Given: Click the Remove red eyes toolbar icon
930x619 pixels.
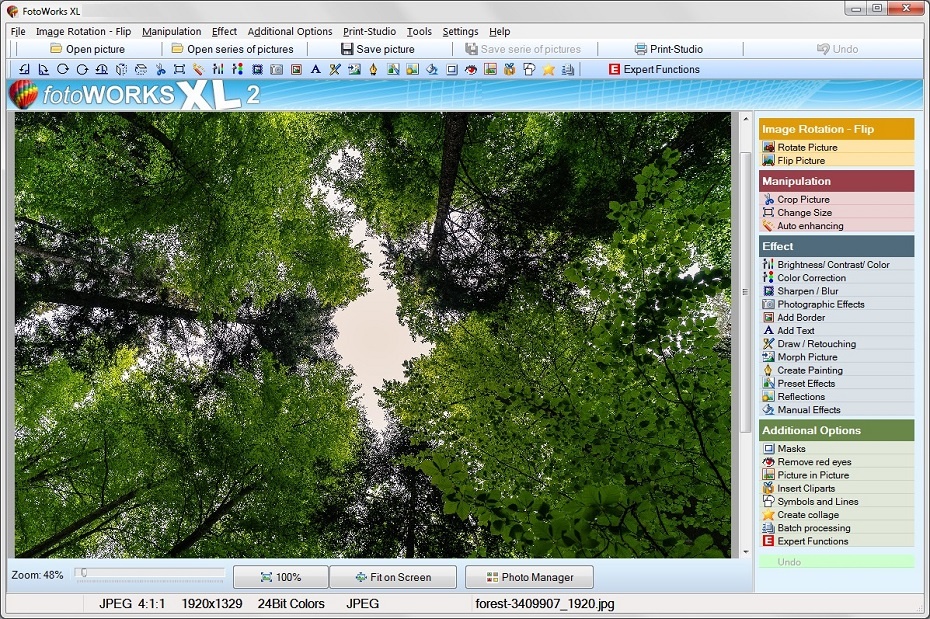Looking at the screenshot, I should click(471, 69).
